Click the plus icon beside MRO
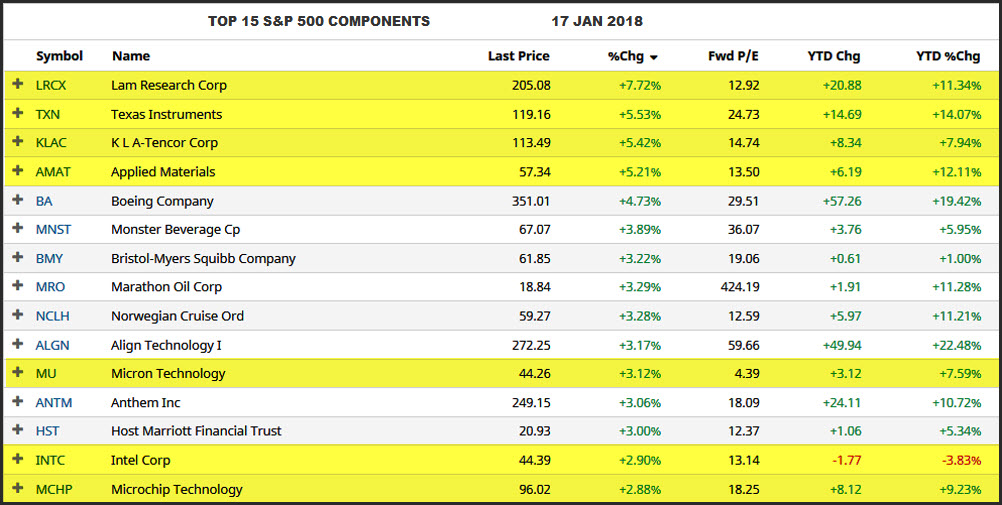 (17, 287)
